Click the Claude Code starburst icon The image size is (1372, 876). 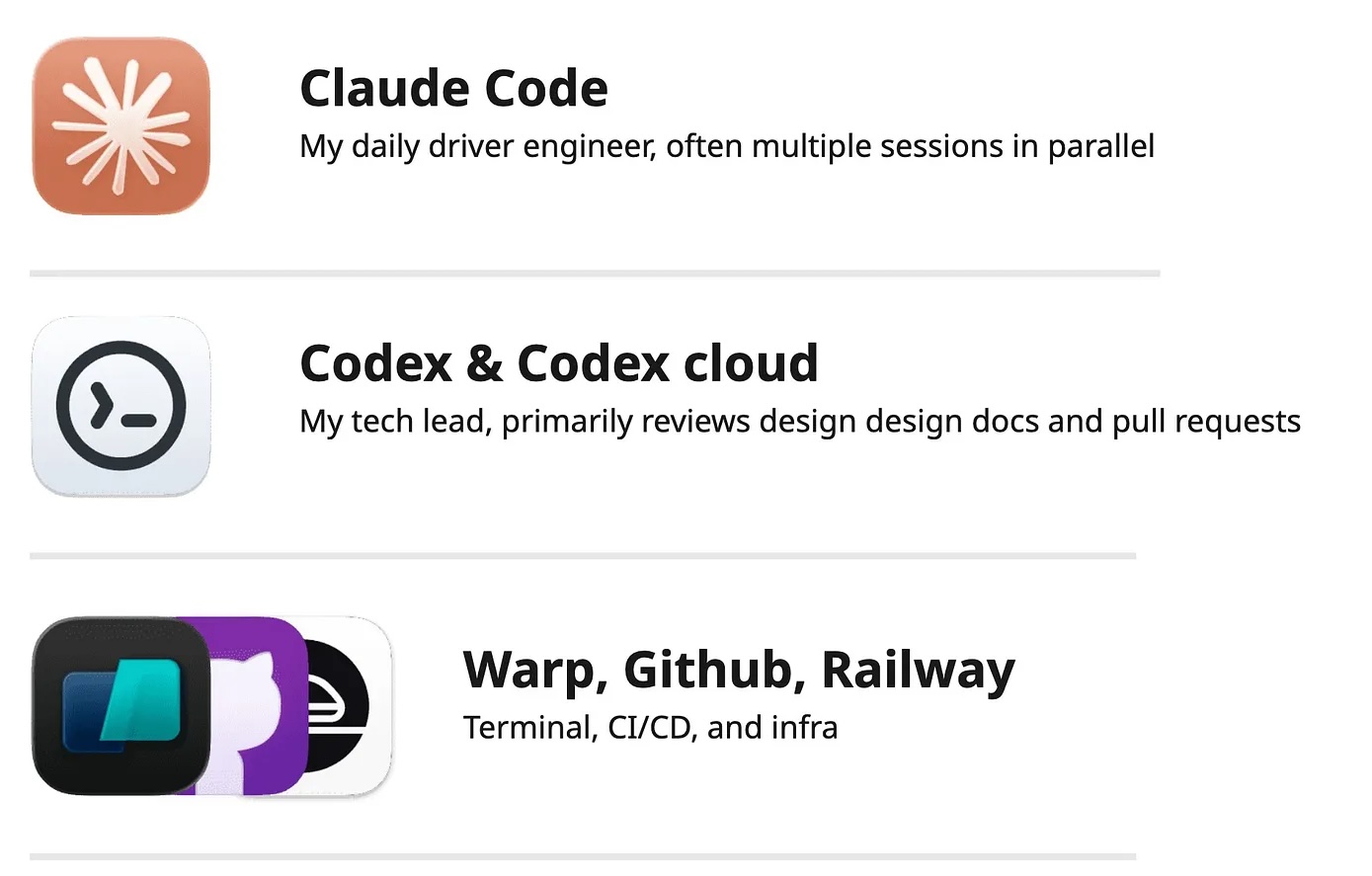121,125
